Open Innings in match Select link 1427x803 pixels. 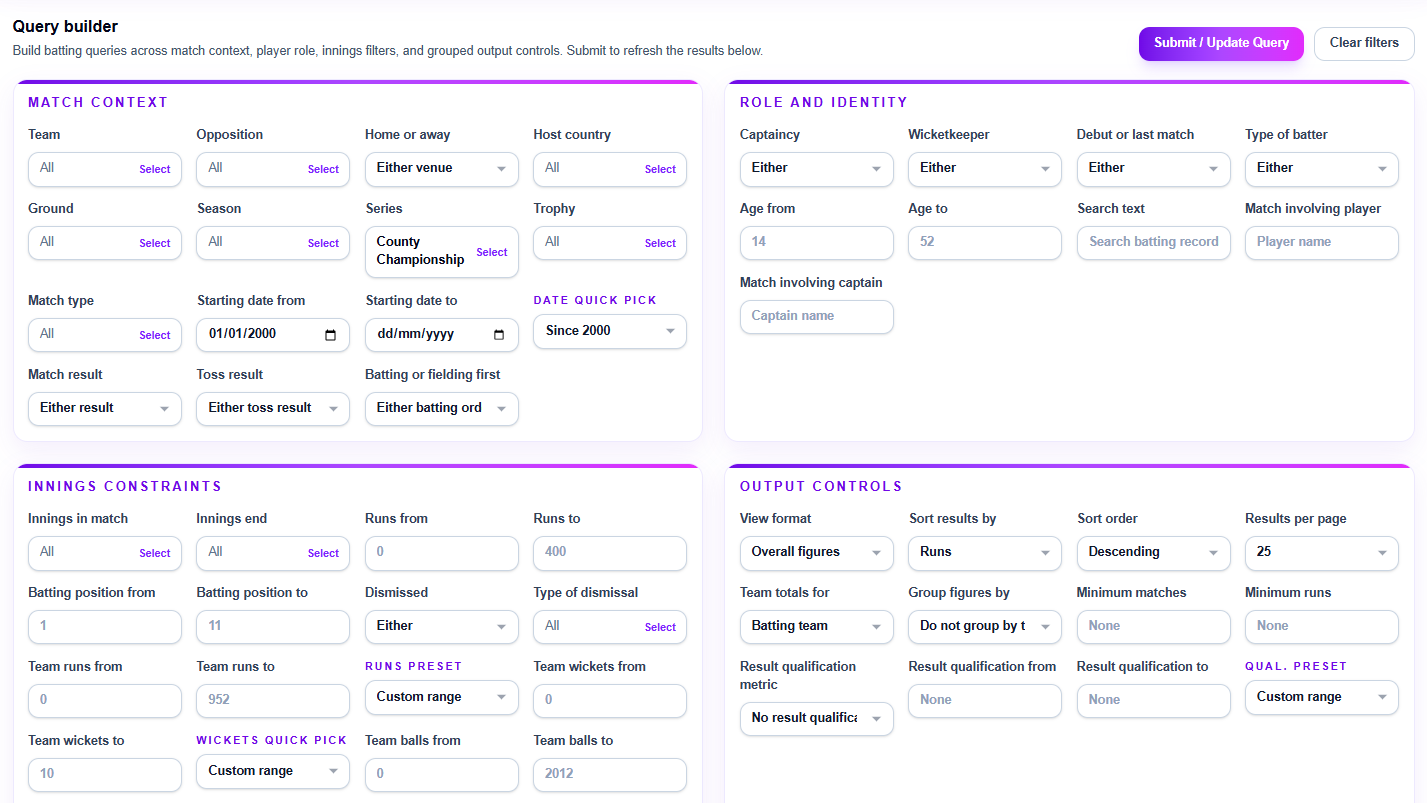click(155, 553)
